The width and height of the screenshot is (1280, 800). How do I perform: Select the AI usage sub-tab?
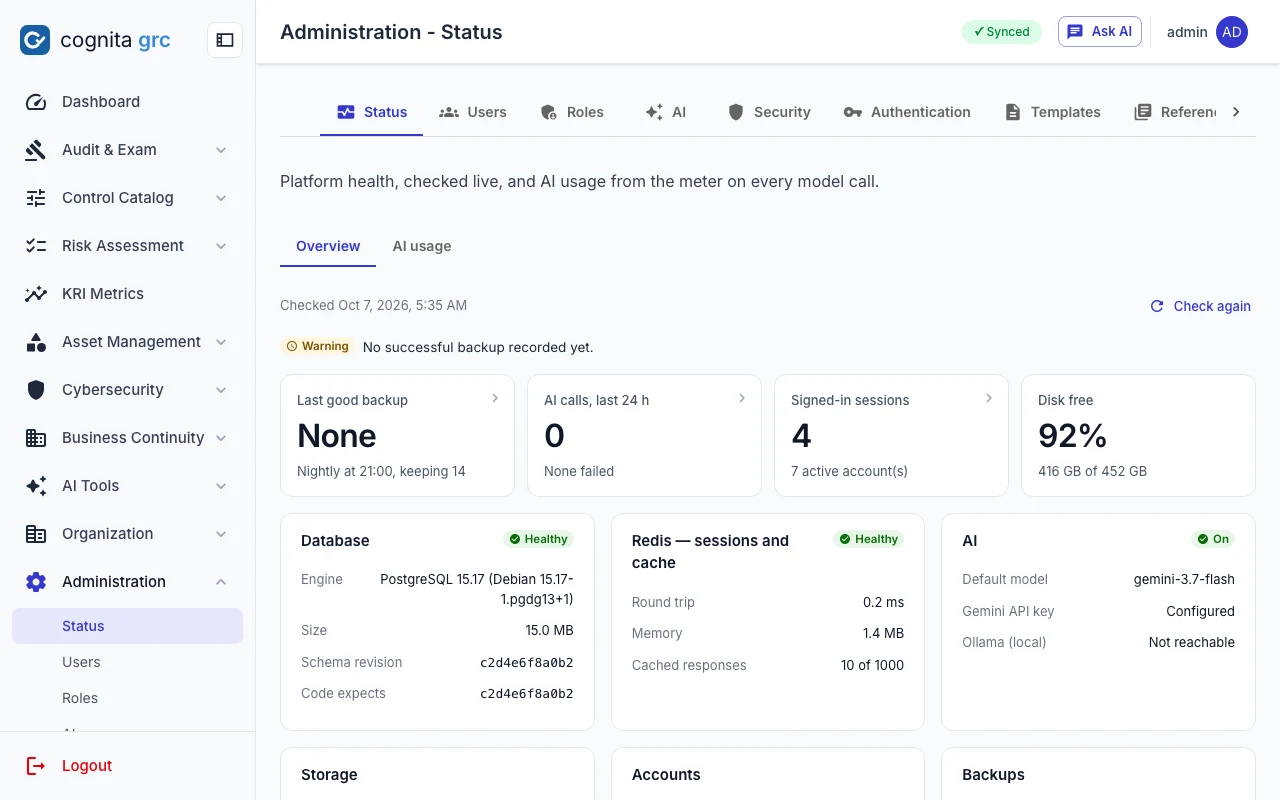[422, 246]
